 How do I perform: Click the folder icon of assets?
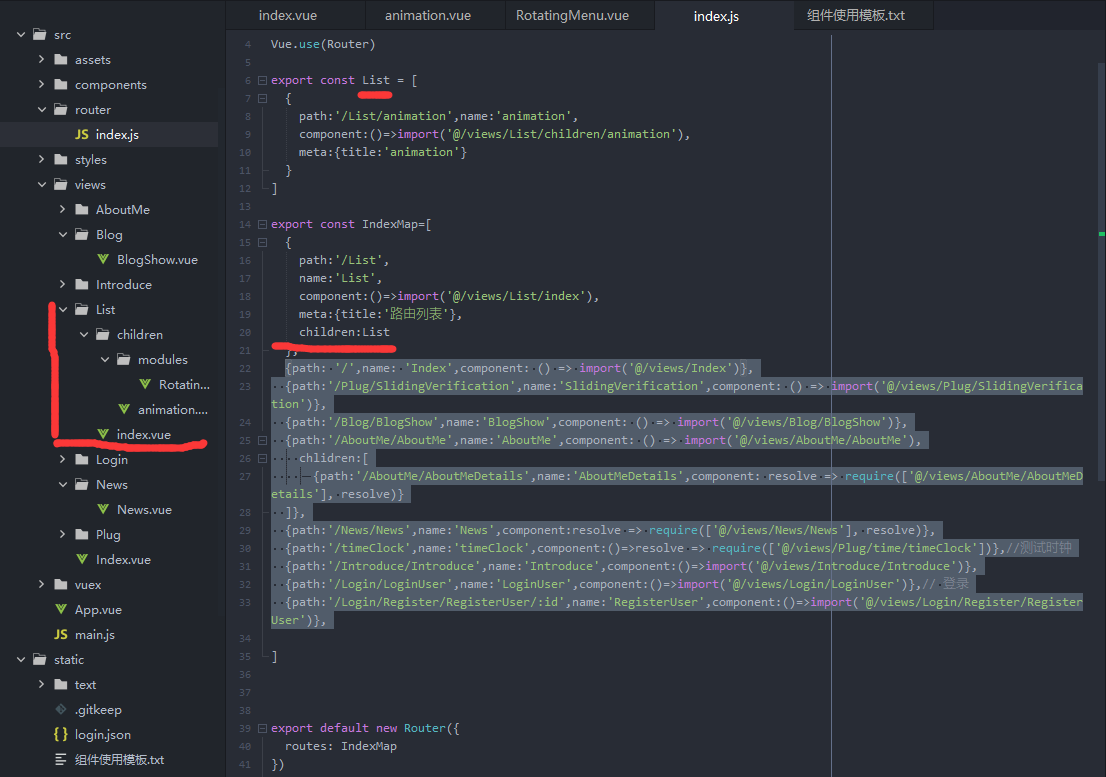point(61,59)
